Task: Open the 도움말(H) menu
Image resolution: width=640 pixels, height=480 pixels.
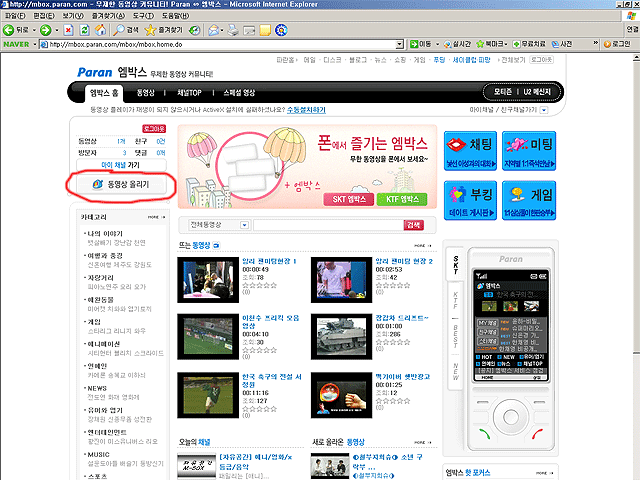Action: click(175, 16)
